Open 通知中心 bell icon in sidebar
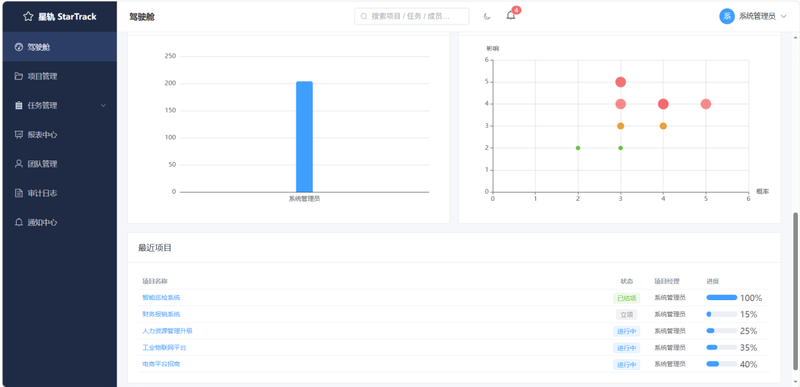 click(x=19, y=222)
